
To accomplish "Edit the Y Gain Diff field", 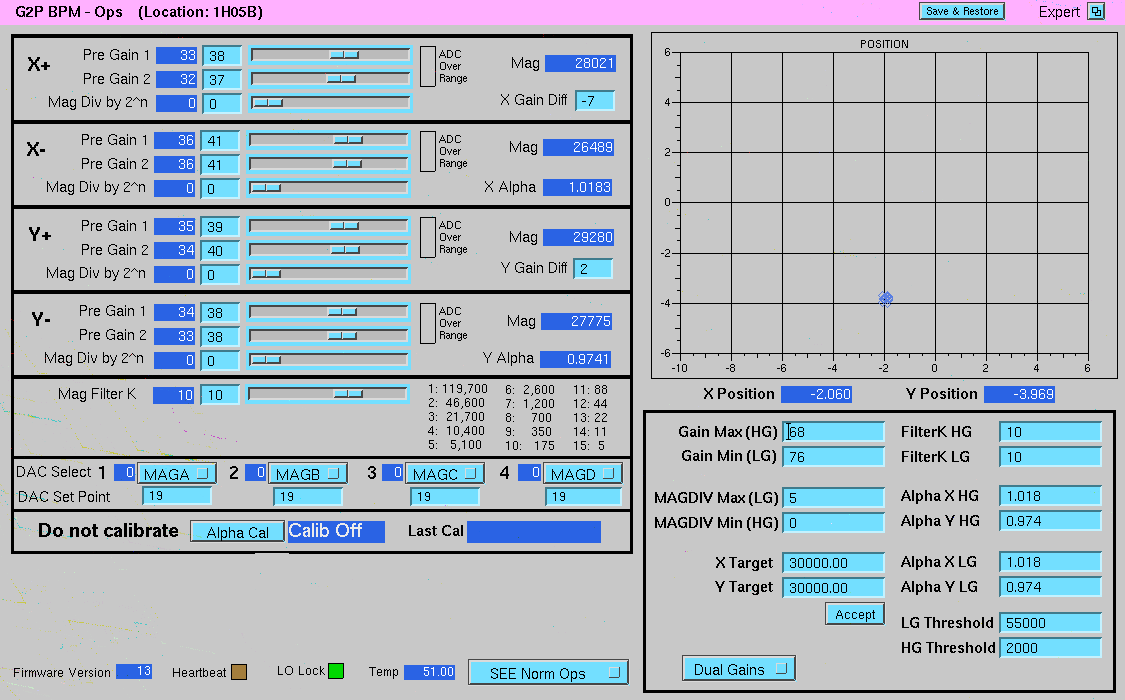I will coord(593,268).
